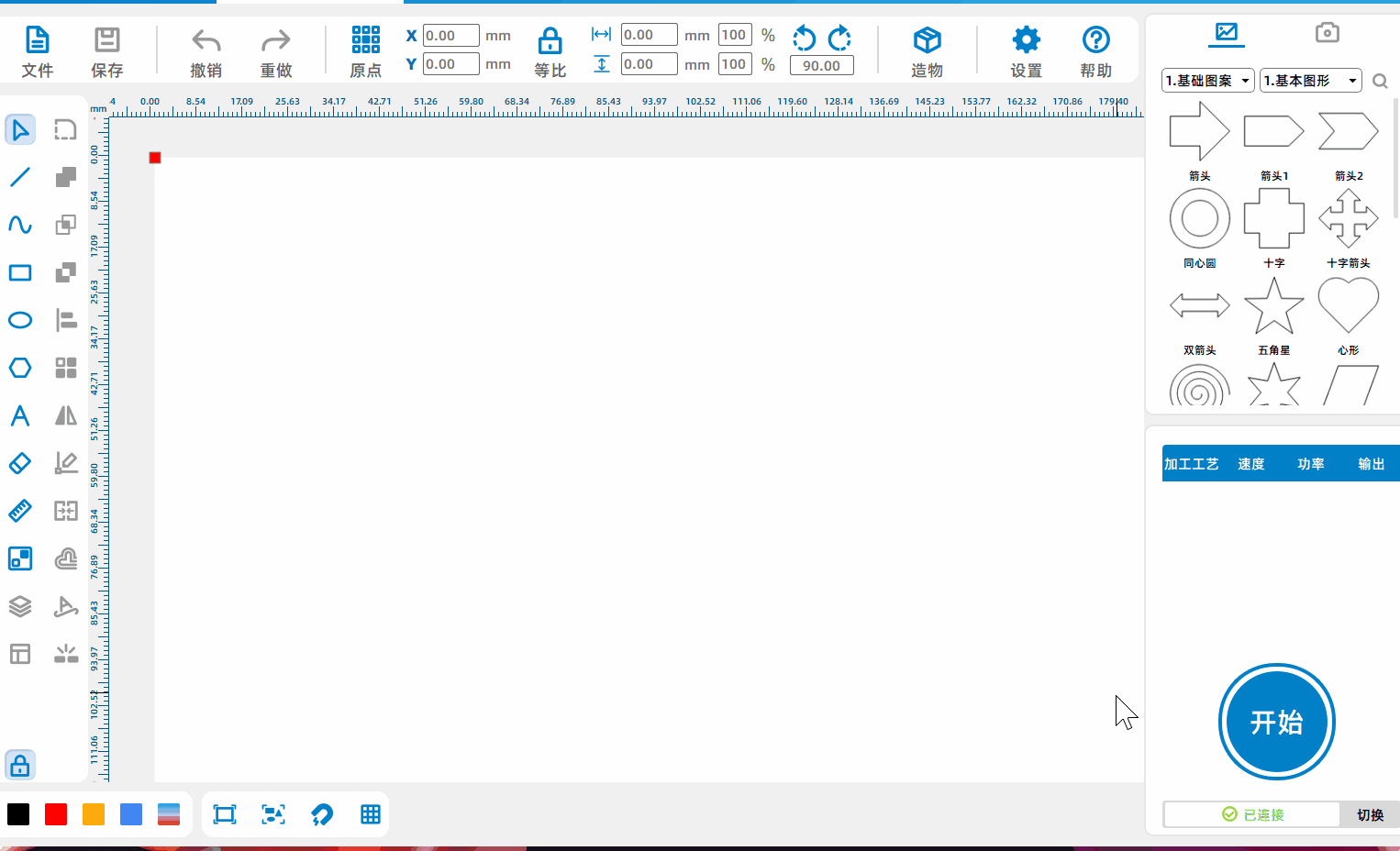Select the hexagon polygon tool
Screen dimensions: 1400x851
coord(20,368)
